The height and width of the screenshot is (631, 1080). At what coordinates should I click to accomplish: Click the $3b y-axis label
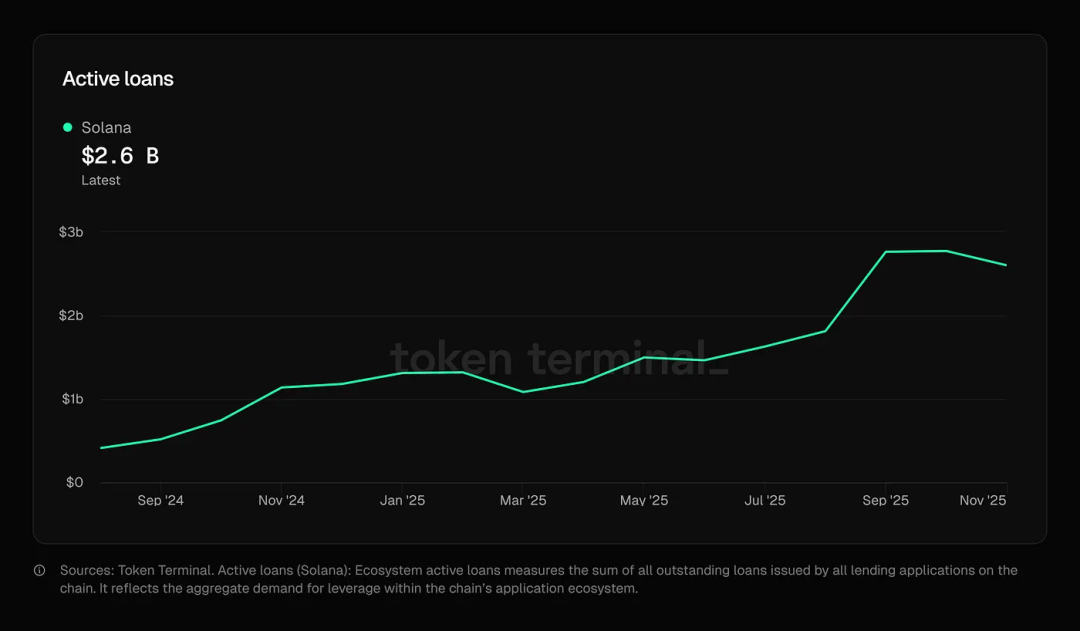pos(71,232)
